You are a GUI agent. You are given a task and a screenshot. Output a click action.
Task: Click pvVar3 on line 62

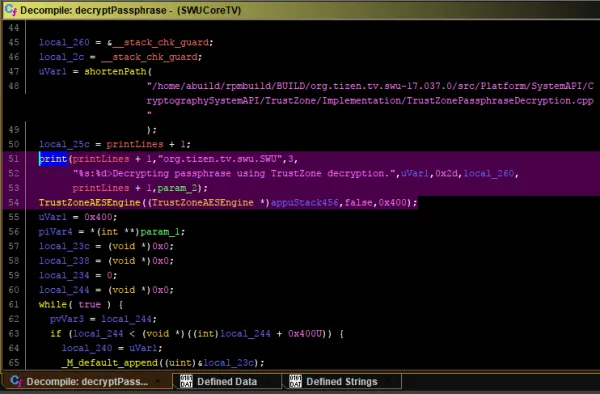pos(67,319)
